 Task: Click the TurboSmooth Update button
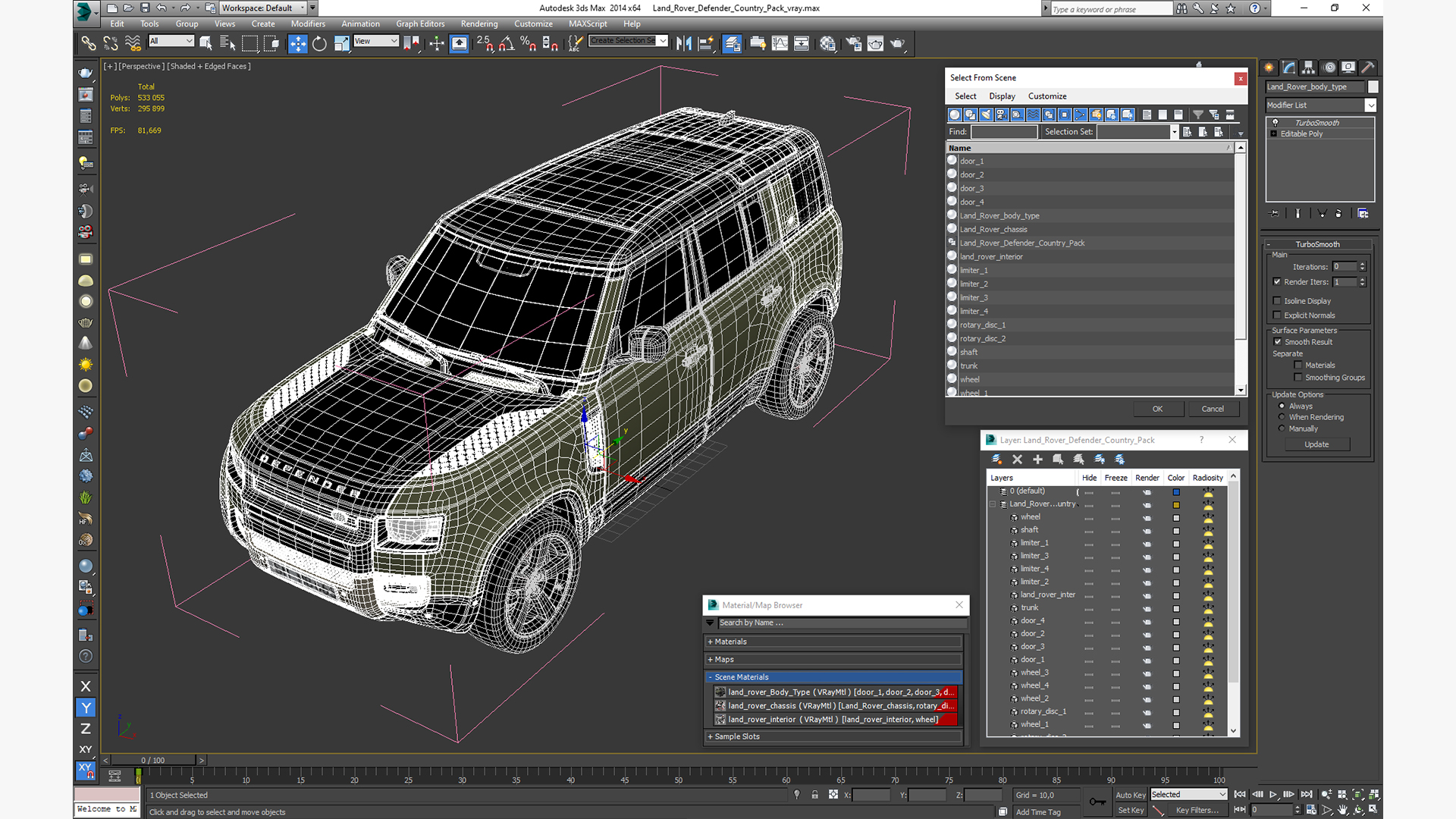click(1316, 444)
